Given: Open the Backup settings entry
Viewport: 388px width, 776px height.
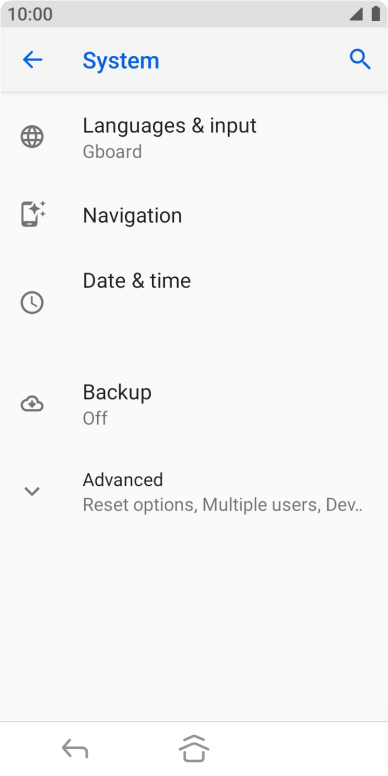Looking at the screenshot, I should click(x=194, y=404).
